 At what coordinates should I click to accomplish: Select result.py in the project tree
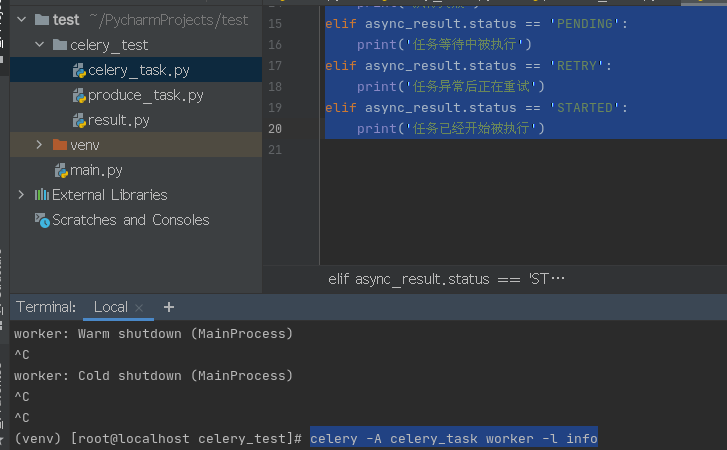point(118,121)
